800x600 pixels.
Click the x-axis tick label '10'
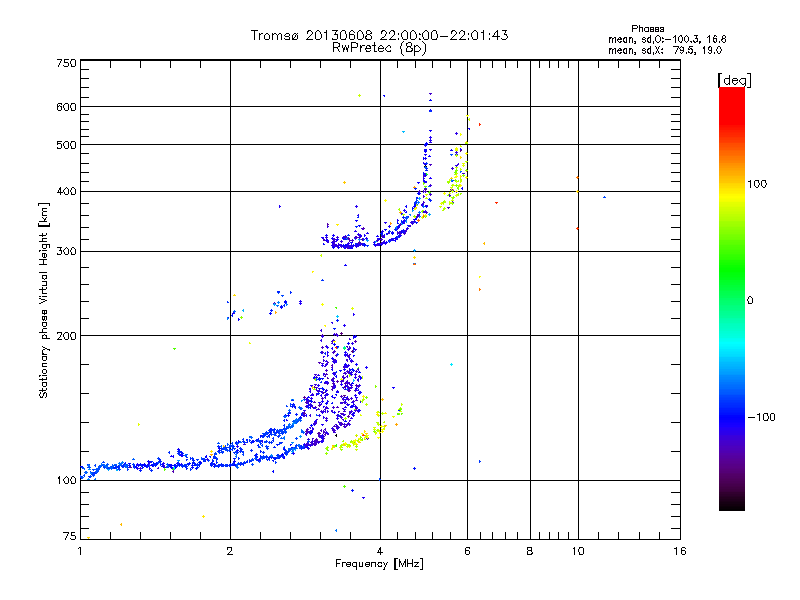[578, 551]
